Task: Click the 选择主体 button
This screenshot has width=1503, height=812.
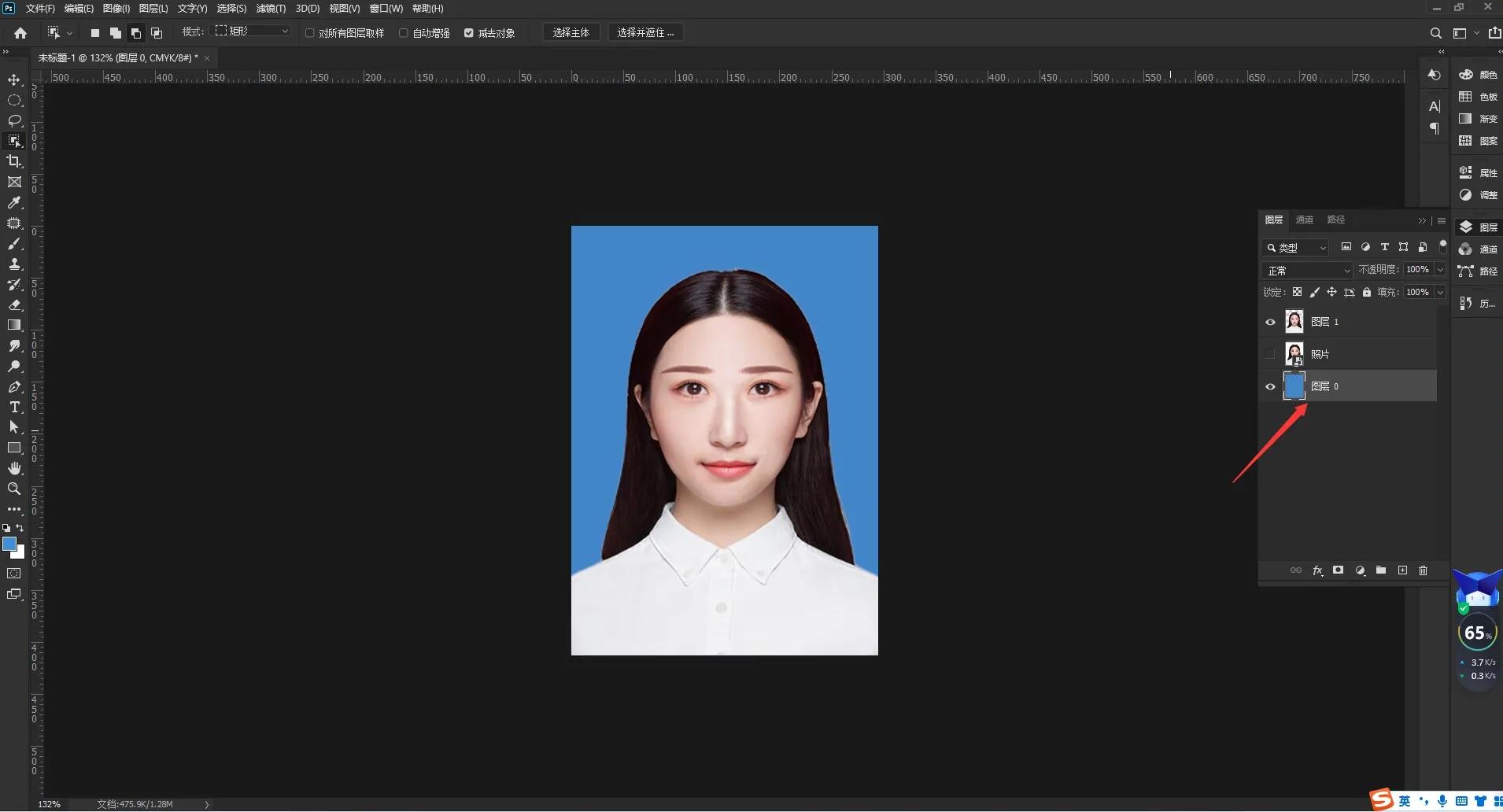Action: [x=572, y=32]
